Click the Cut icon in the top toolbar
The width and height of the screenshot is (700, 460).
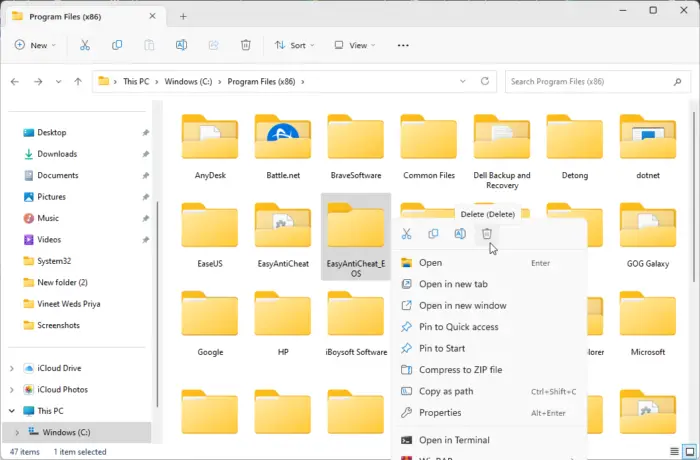coord(85,45)
